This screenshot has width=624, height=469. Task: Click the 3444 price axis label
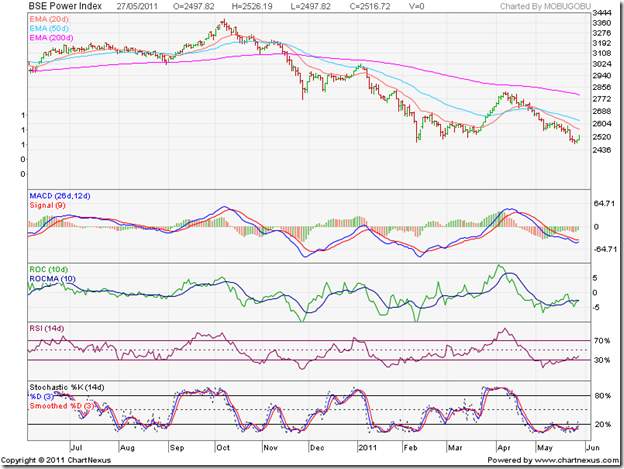(602, 13)
